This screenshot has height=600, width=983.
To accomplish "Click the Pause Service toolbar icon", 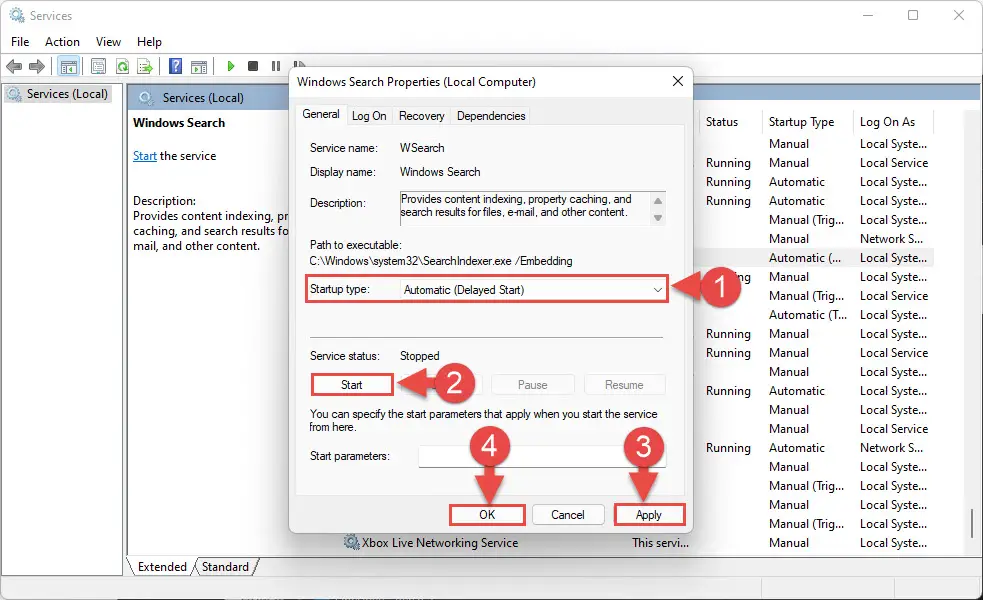I will click(276, 66).
